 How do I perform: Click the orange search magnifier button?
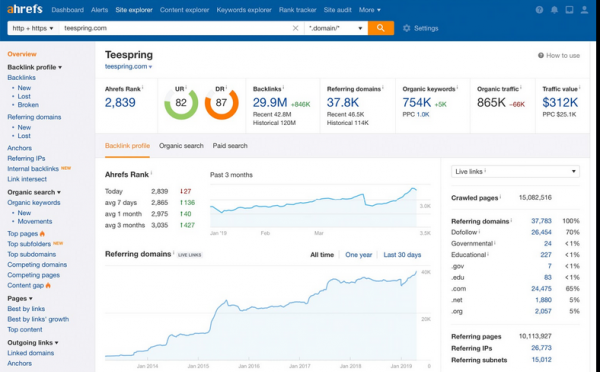[x=381, y=28]
